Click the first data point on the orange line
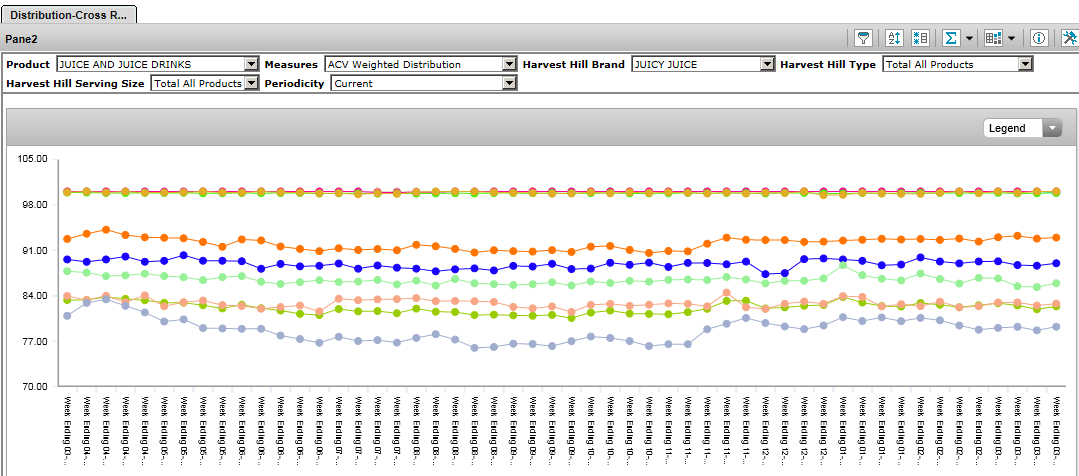 tap(67, 239)
